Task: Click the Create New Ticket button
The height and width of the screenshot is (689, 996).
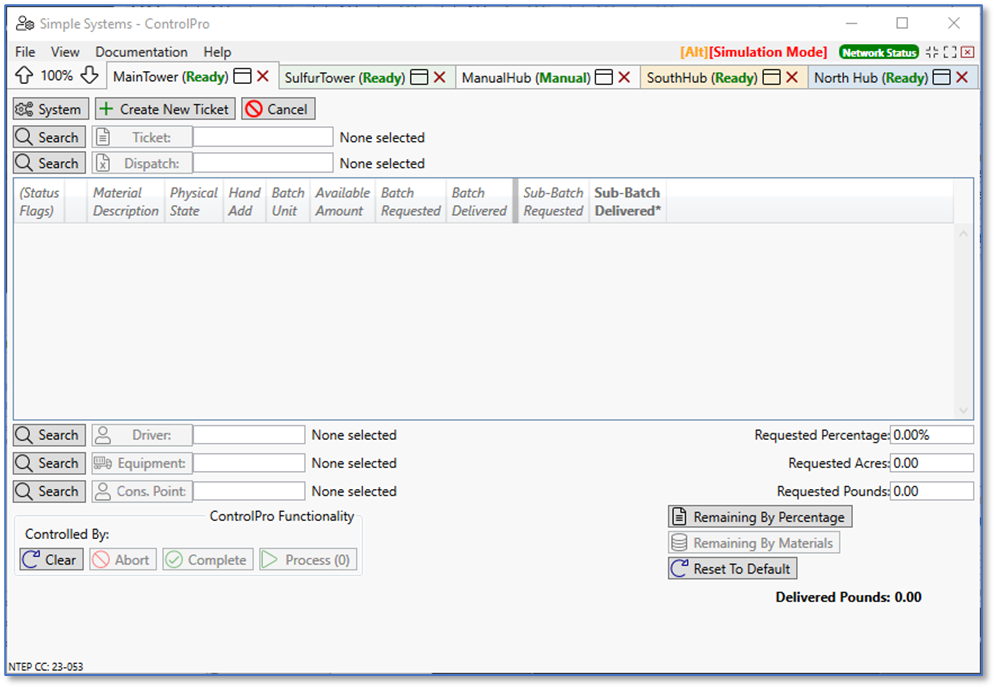Action: pyautogui.click(x=165, y=109)
